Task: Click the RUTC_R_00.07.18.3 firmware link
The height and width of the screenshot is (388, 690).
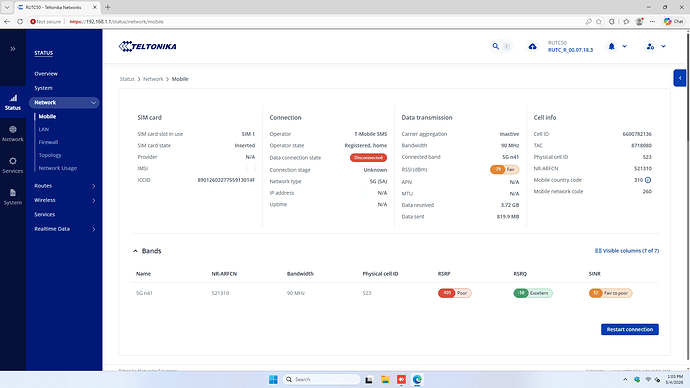Action: click(x=570, y=50)
